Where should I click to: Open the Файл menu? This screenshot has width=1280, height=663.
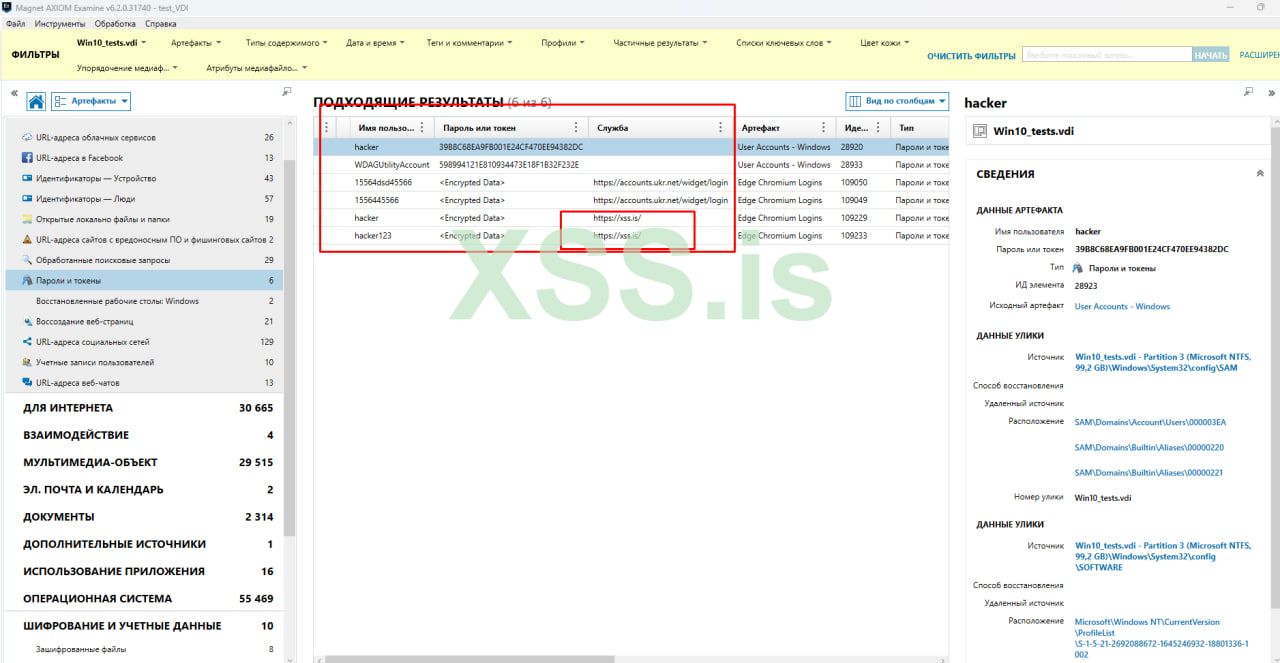pyautogui.click(x=15, y=23)
